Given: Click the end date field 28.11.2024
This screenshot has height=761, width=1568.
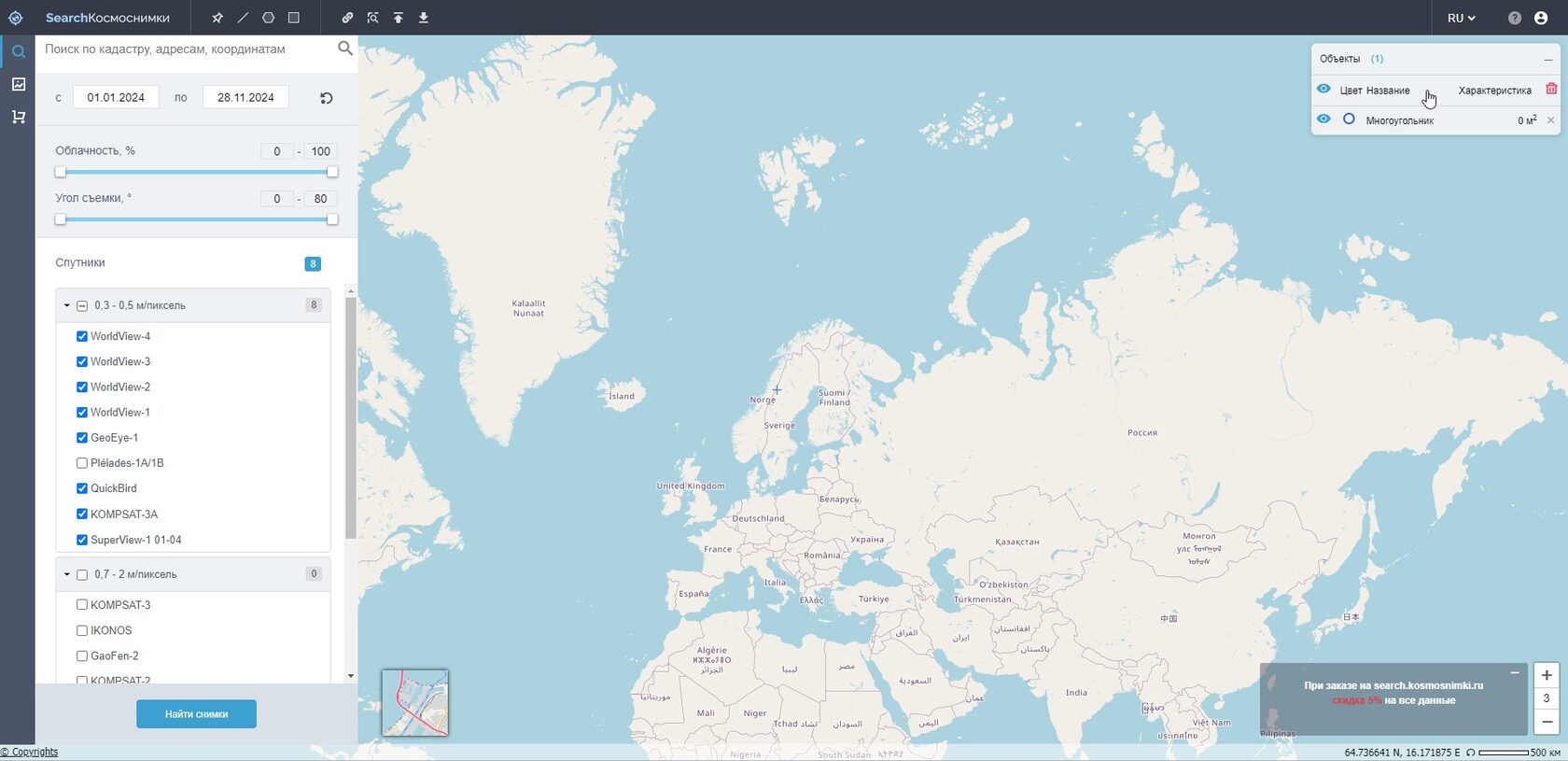Looking at the screenshot, I should point(245,97).
